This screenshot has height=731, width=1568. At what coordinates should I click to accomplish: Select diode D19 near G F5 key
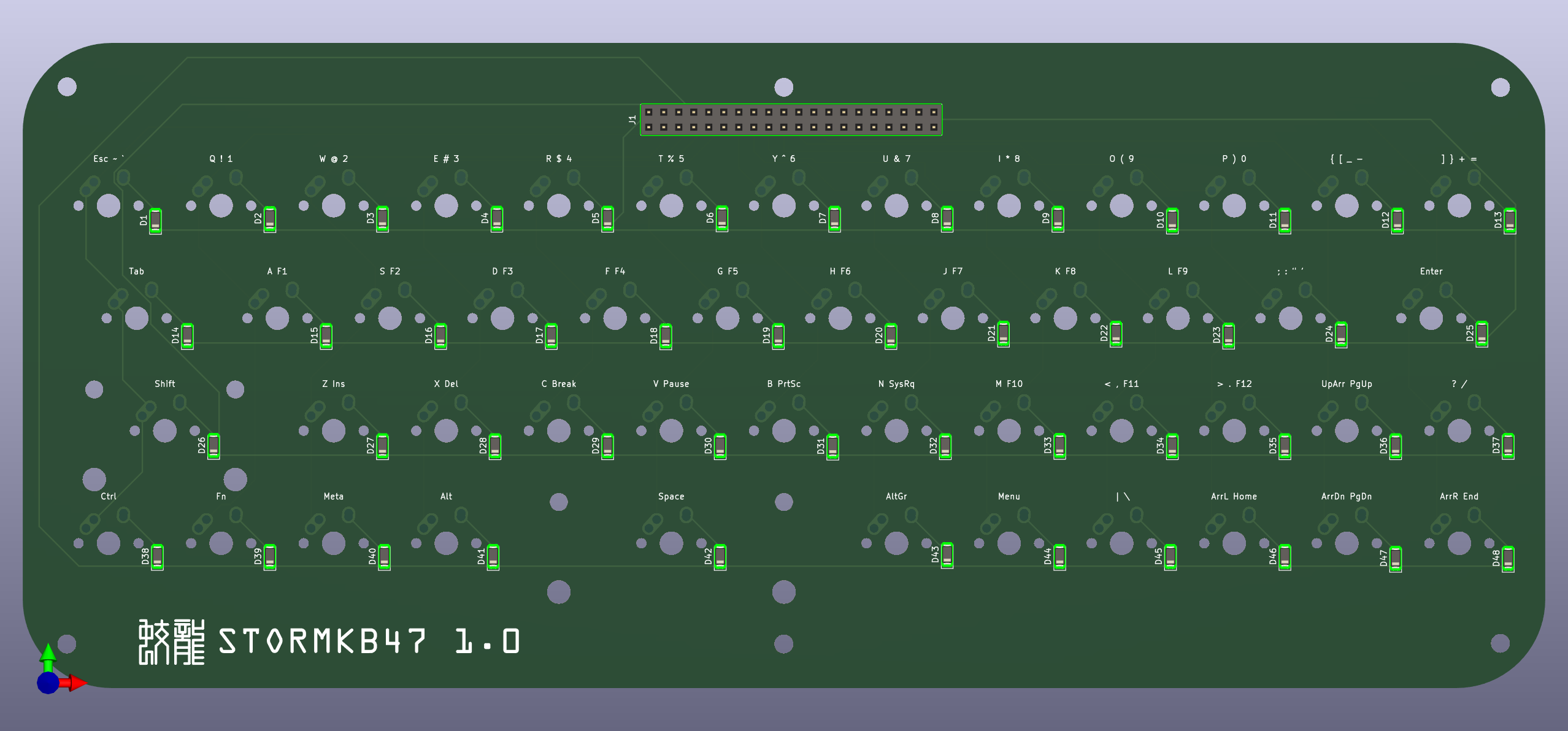click(778, 335)
